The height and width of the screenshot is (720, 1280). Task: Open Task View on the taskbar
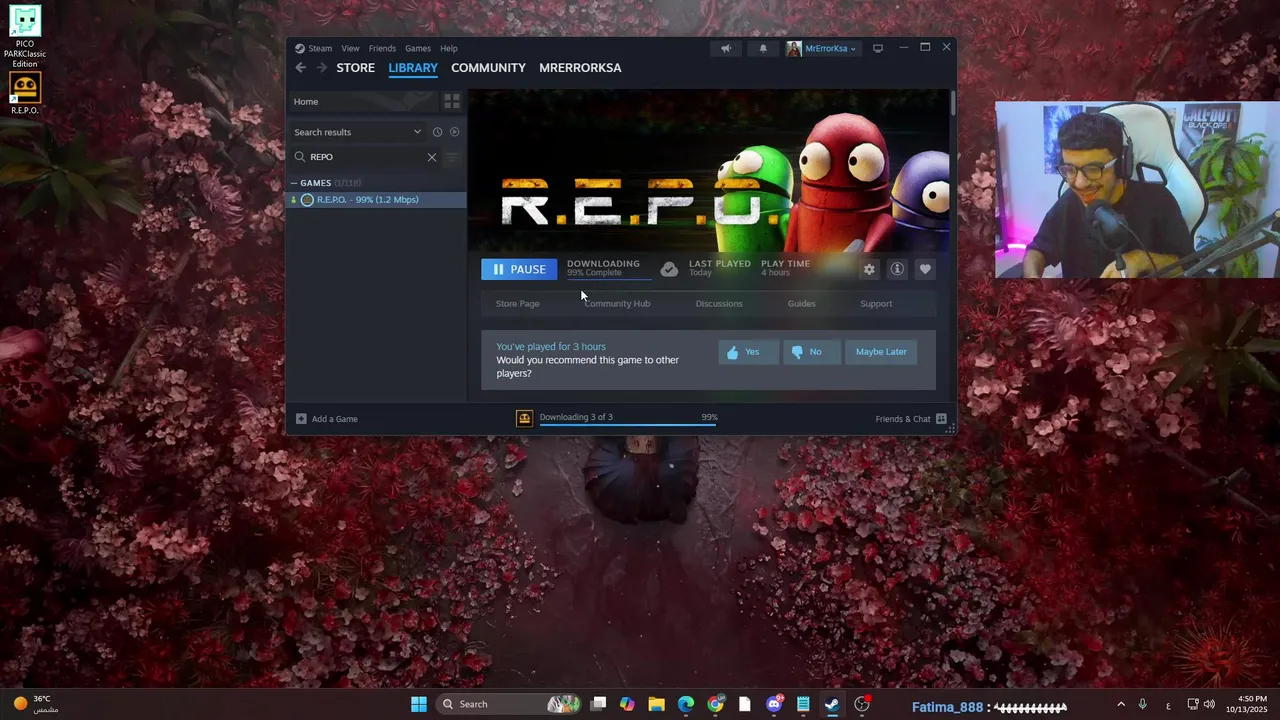coord(598,704)
